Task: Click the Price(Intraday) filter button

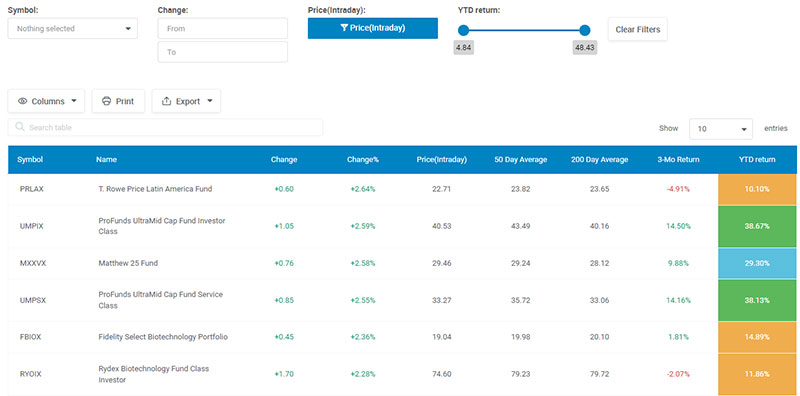Action: click(x=372, y=28)
